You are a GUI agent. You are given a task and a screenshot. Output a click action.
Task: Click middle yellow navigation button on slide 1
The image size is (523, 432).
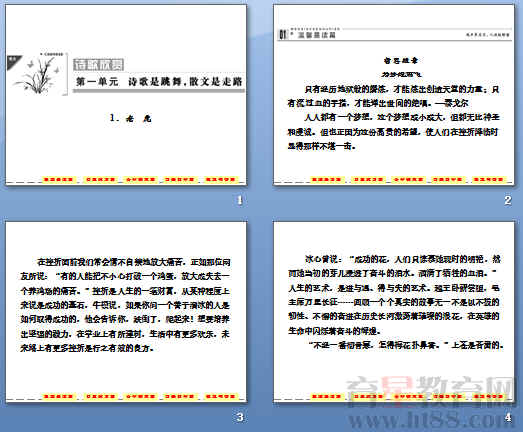pyautogui.click(x=140, y=179)
